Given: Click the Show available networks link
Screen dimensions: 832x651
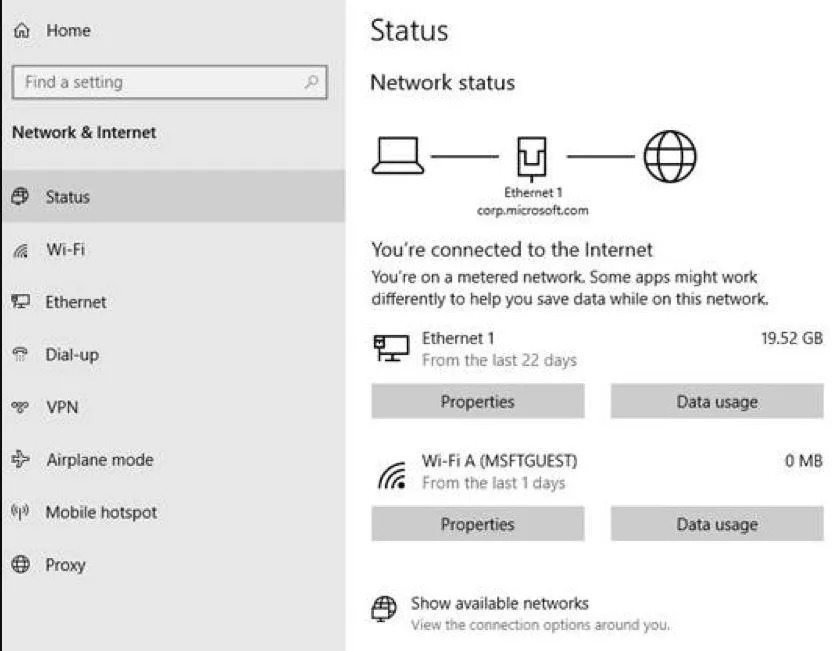Looking at the screenshot, I should tap(500, 603).
